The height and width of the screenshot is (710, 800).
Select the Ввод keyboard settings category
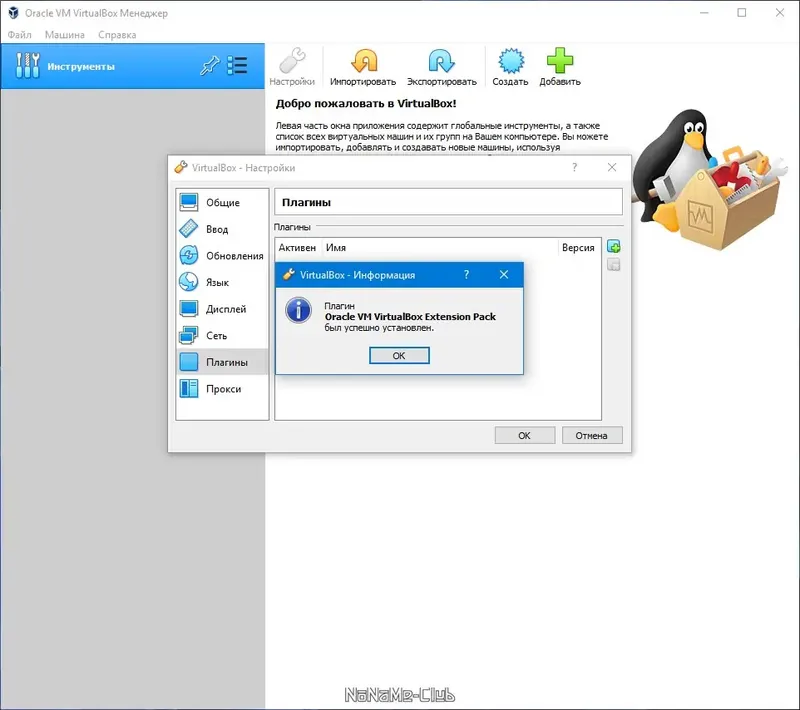(222, 229)
